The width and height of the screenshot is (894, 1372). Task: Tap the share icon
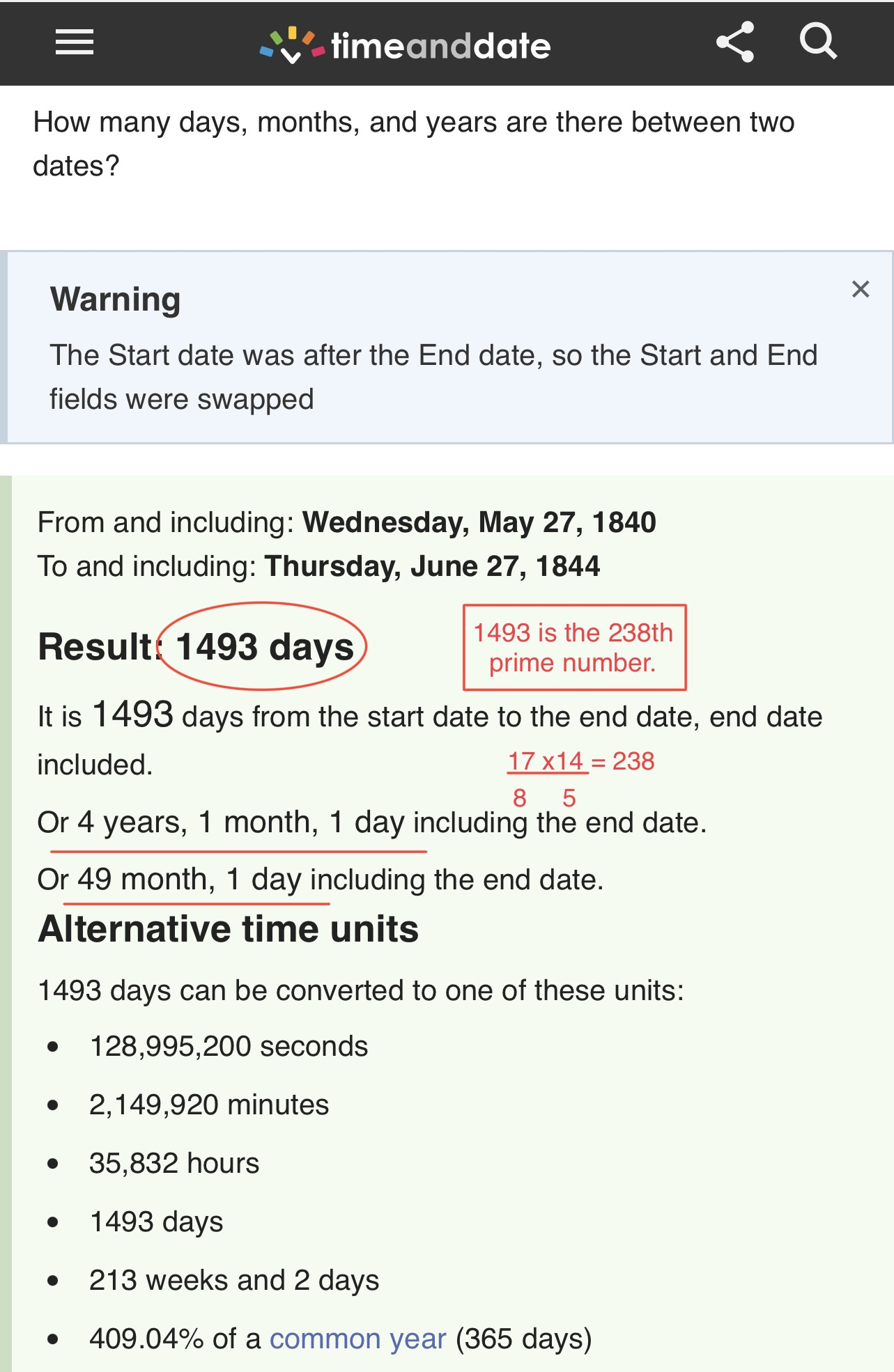coord(735,42)
